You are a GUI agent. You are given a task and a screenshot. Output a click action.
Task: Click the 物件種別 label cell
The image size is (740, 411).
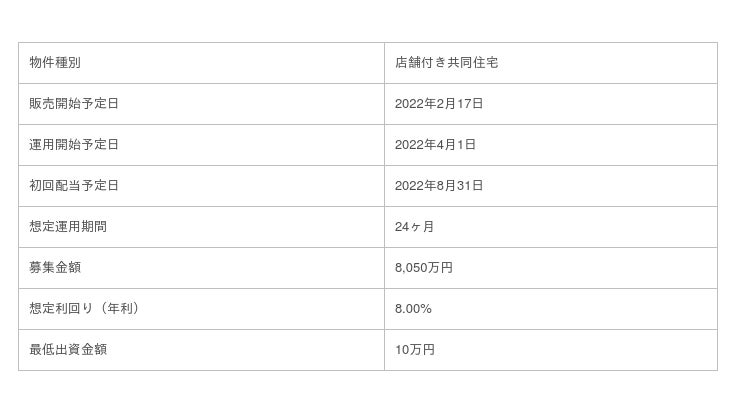(55, 63)
